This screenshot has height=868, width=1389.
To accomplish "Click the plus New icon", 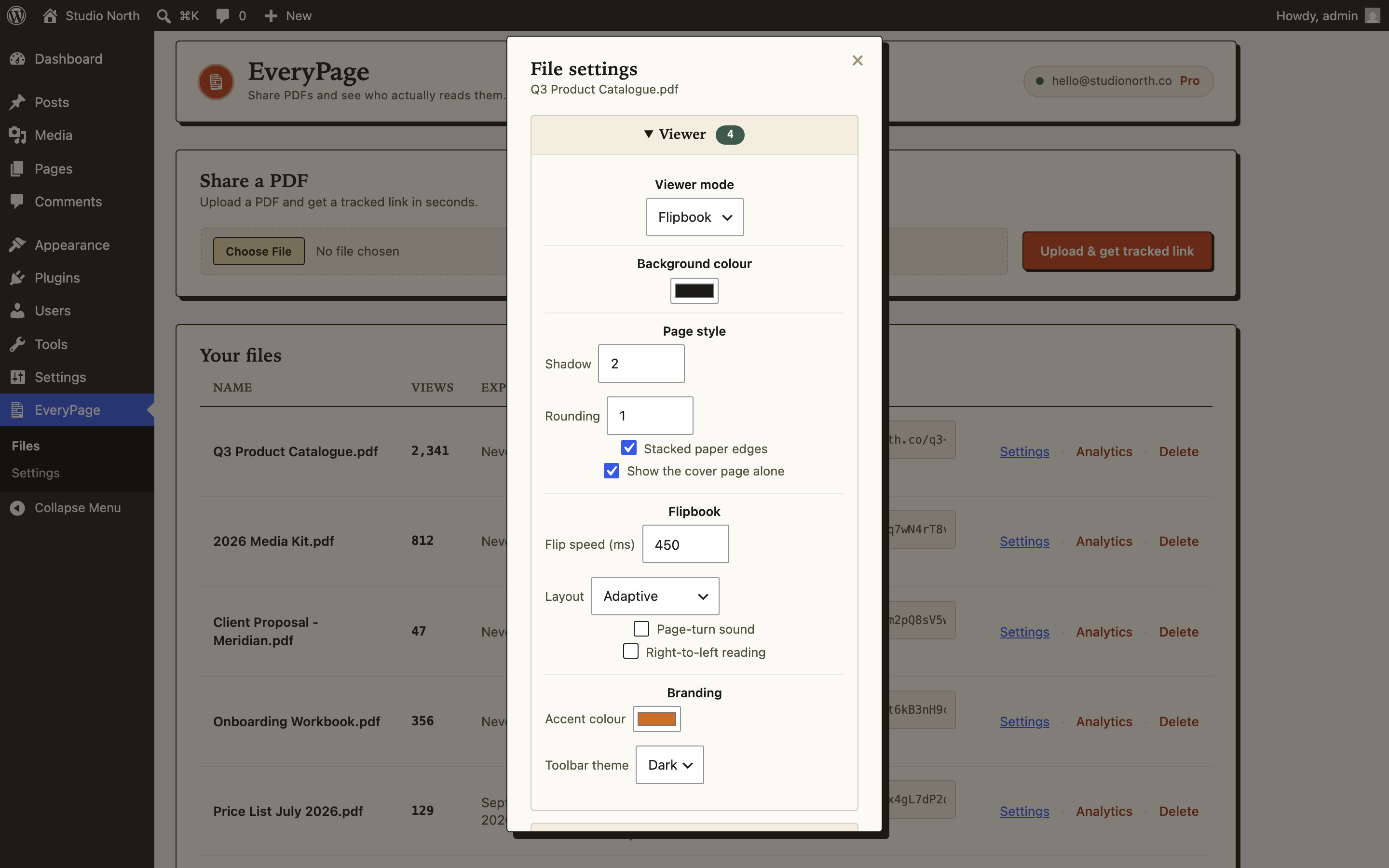I will pyautogui.click(x=271, y=15).
